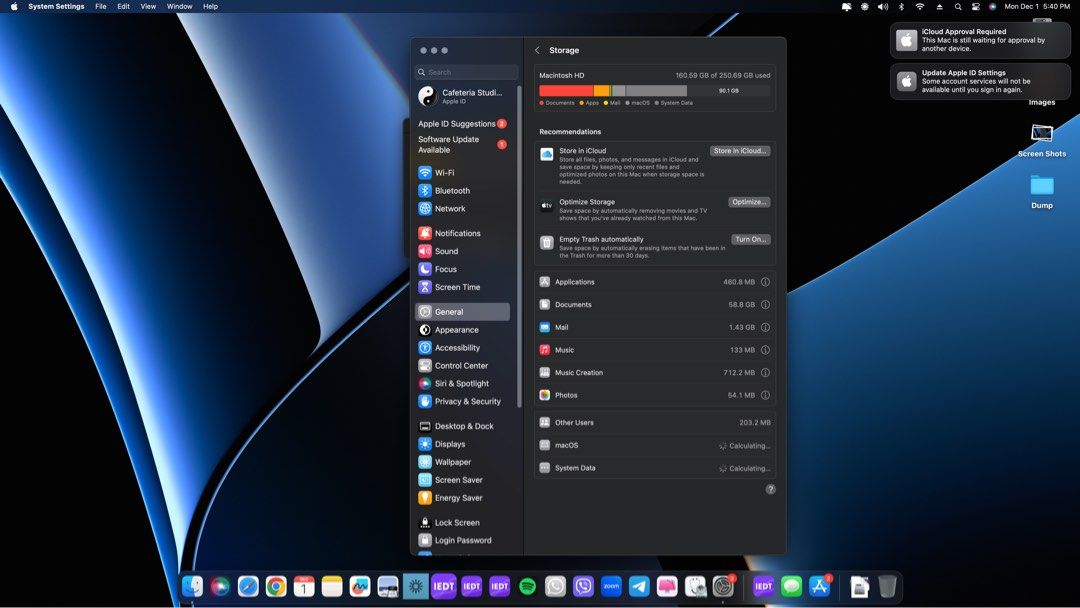Open App Store from the Dock

[x=820, y=587]
